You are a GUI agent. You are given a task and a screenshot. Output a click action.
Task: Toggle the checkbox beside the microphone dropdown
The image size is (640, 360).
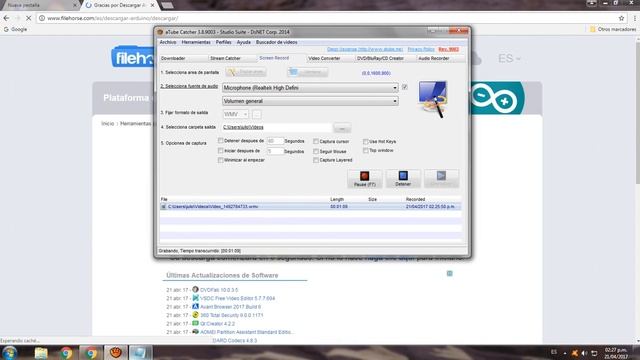[x=404, y=87]
